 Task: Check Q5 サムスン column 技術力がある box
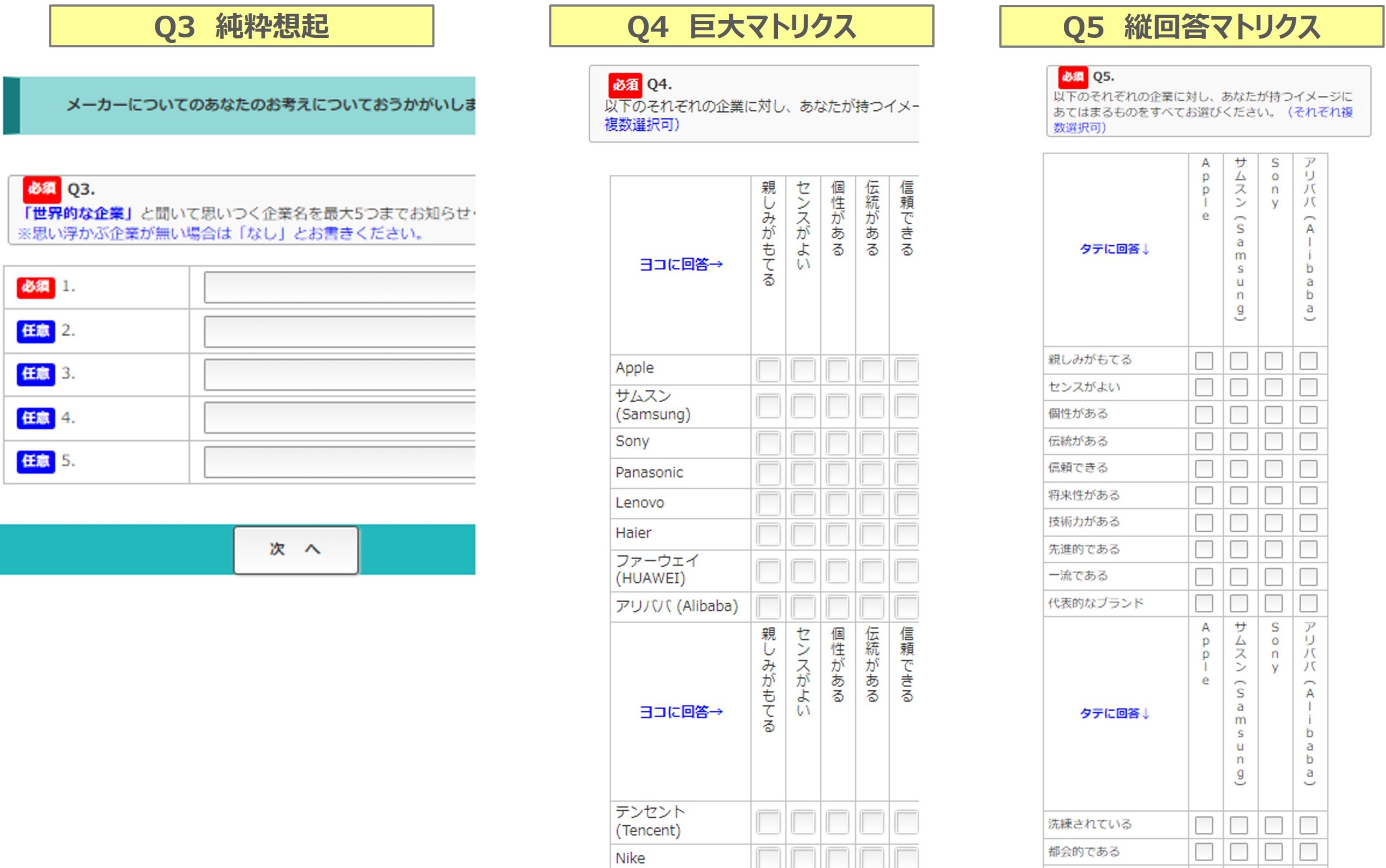coord(1239,523)
